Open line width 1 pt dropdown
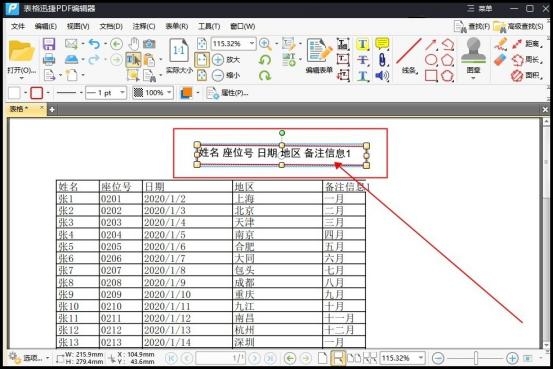 [x=122, y=93]
